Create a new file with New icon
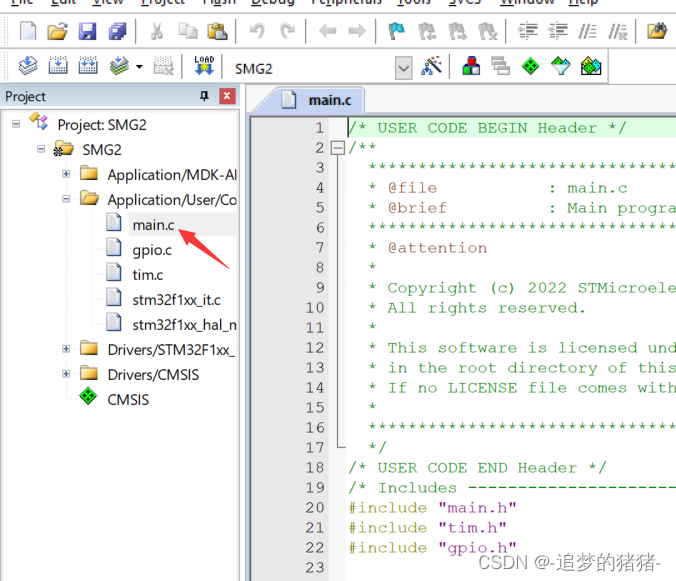Image resolution: width=676 pixels, height=581 pixels. click(28, 31)
